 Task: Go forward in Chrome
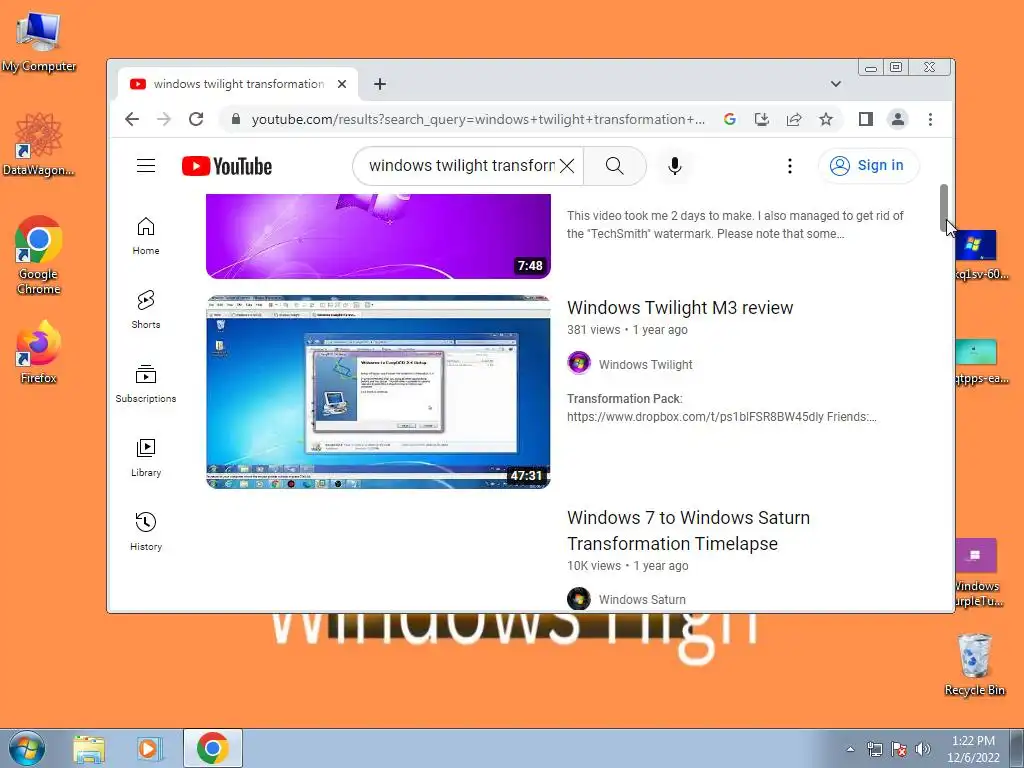(x=164, y=119)
